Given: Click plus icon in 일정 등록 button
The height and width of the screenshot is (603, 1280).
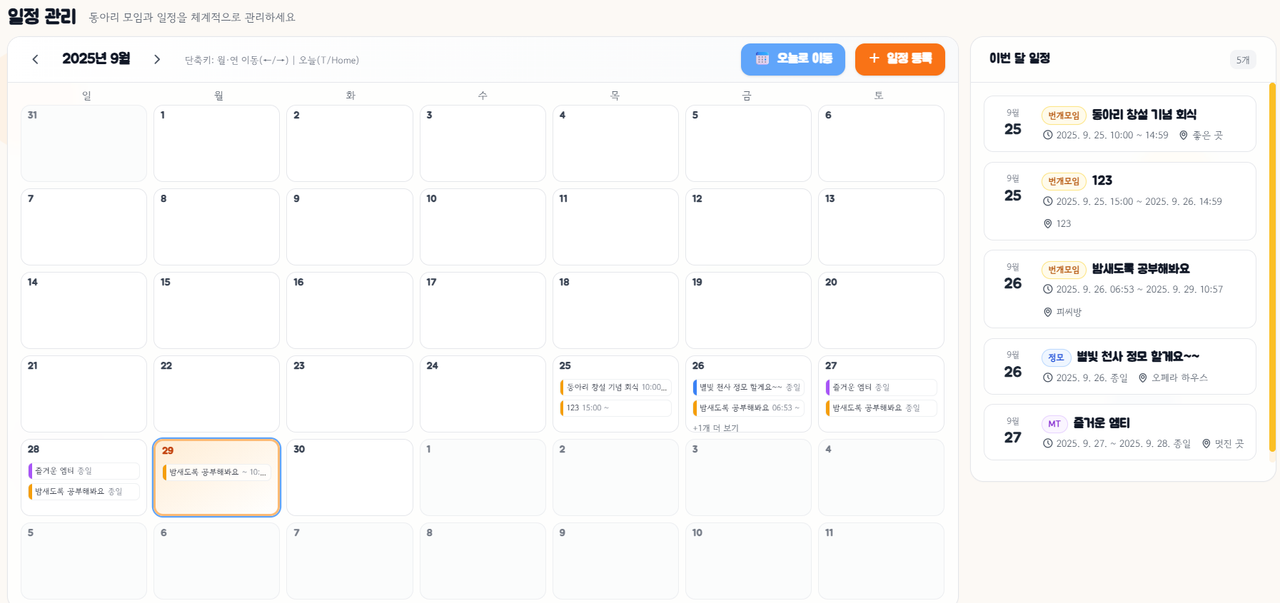Looking at the screenshot, I should tap(874, 58).
